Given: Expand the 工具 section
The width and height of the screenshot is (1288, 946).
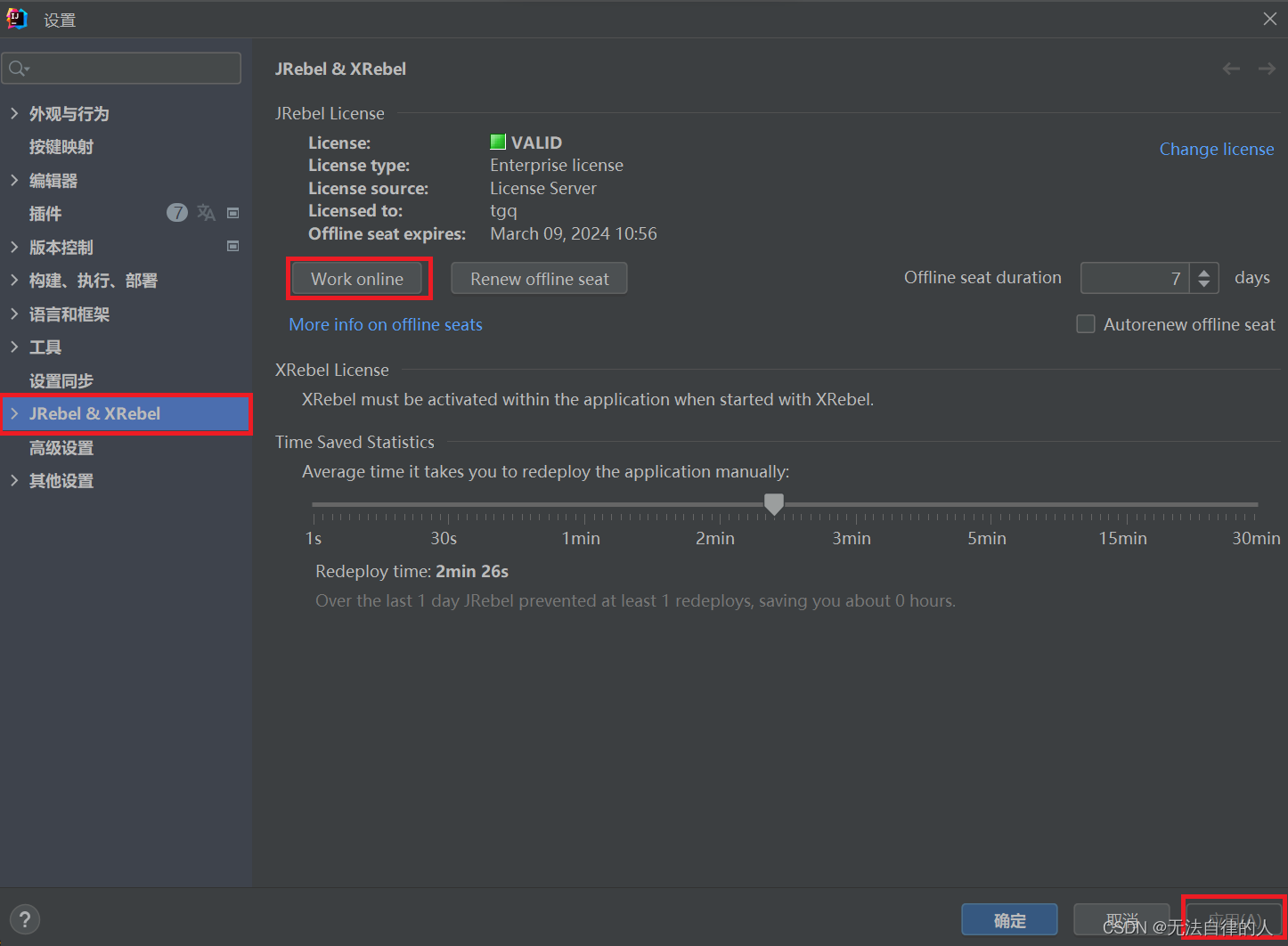Looking at the screenshot, I should coord(14,347).
